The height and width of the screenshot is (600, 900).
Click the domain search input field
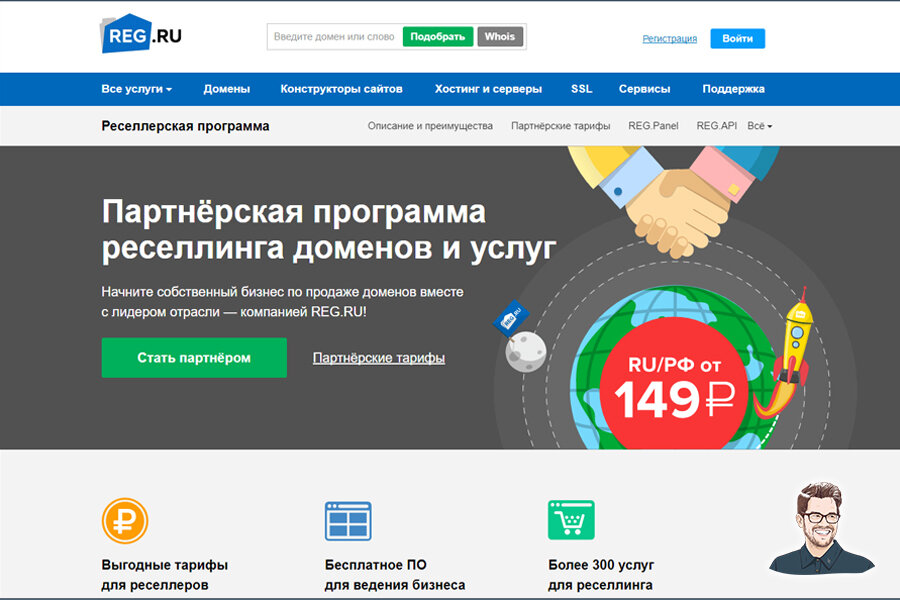tap(335, 37)
